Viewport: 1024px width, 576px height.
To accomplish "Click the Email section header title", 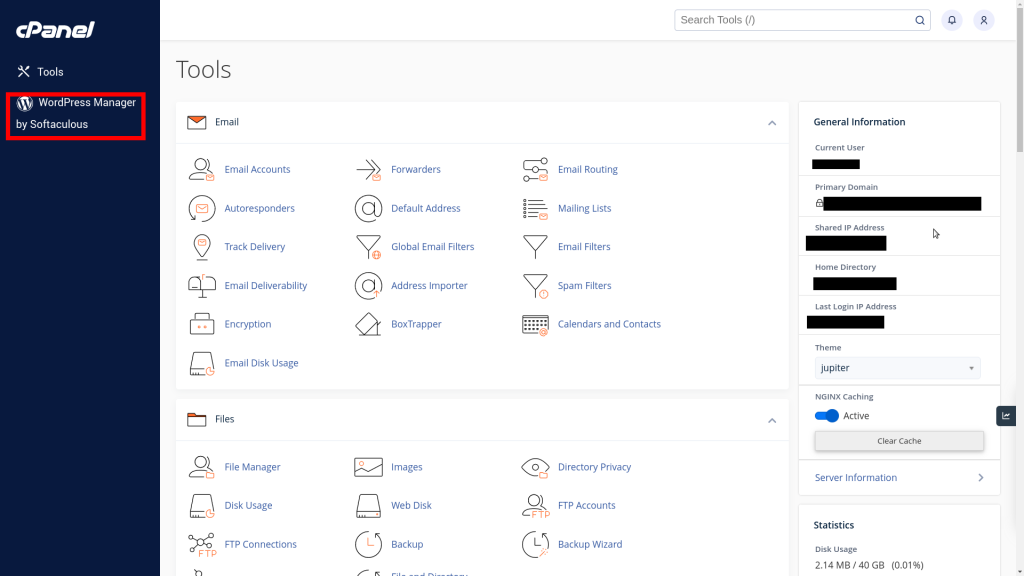I will [227, 122].
